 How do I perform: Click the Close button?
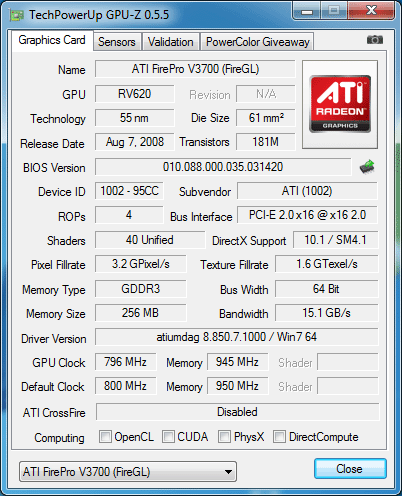(x=350, y=469)
